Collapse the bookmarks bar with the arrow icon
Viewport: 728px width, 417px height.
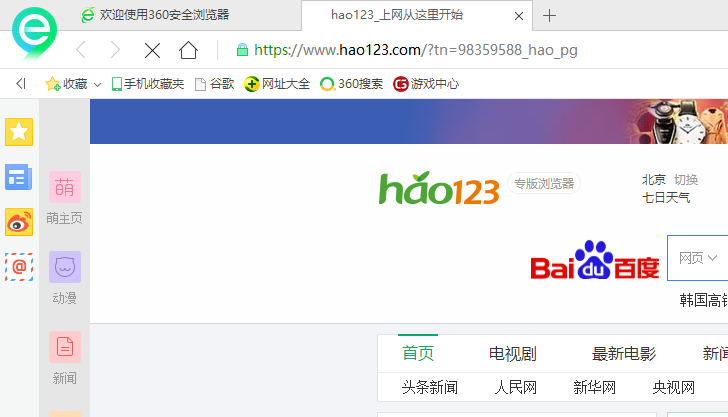coord(21,84)
